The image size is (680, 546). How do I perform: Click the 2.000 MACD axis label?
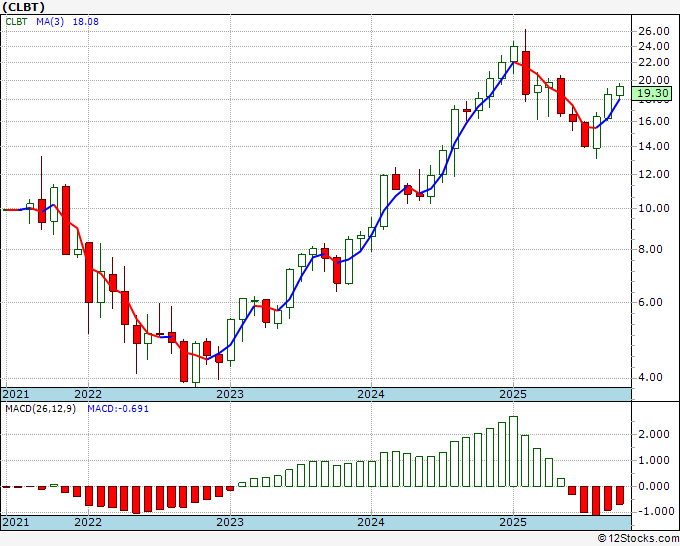point(654,435)
